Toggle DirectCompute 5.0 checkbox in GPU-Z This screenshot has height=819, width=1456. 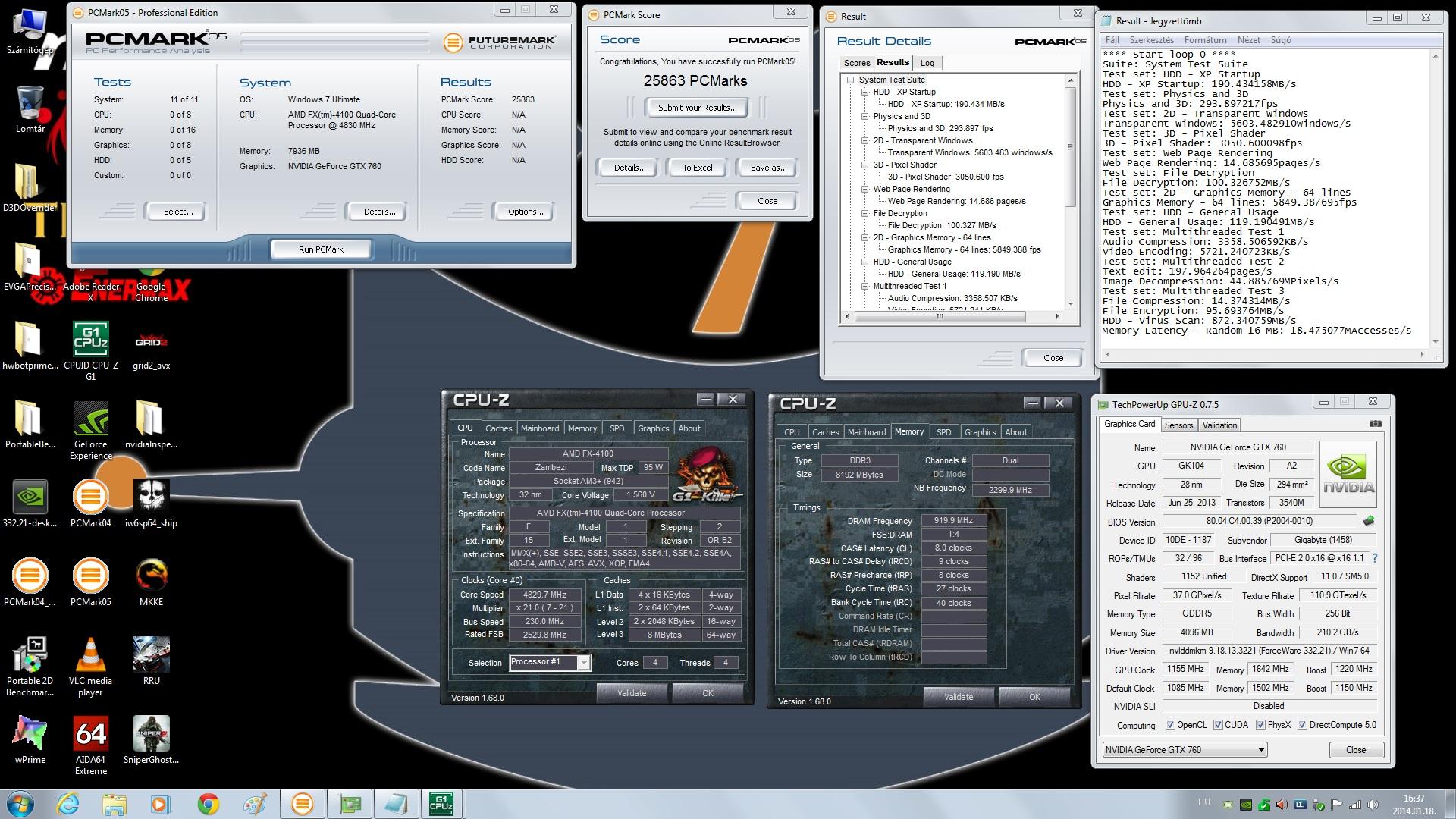(1302, 725)
